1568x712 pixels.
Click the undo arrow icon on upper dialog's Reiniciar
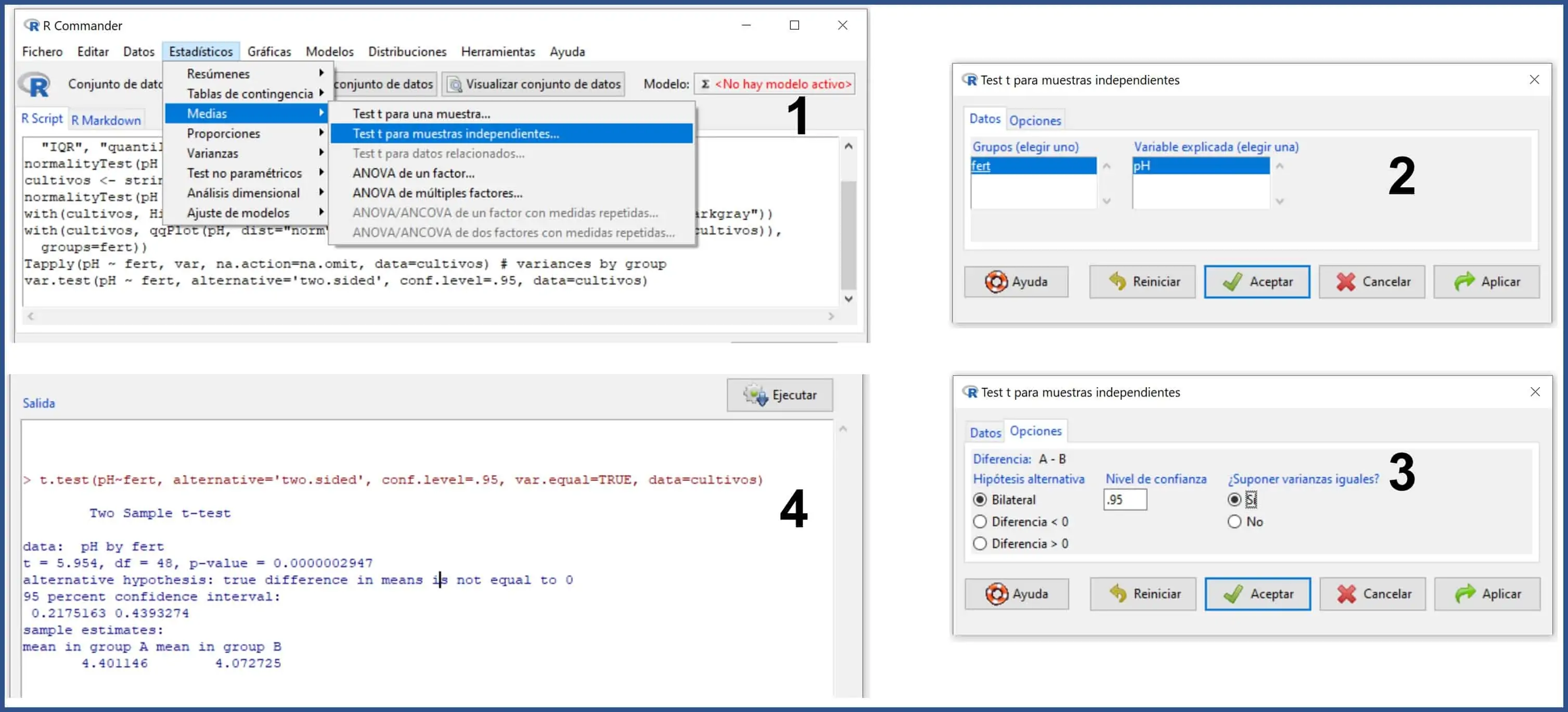1117,282
